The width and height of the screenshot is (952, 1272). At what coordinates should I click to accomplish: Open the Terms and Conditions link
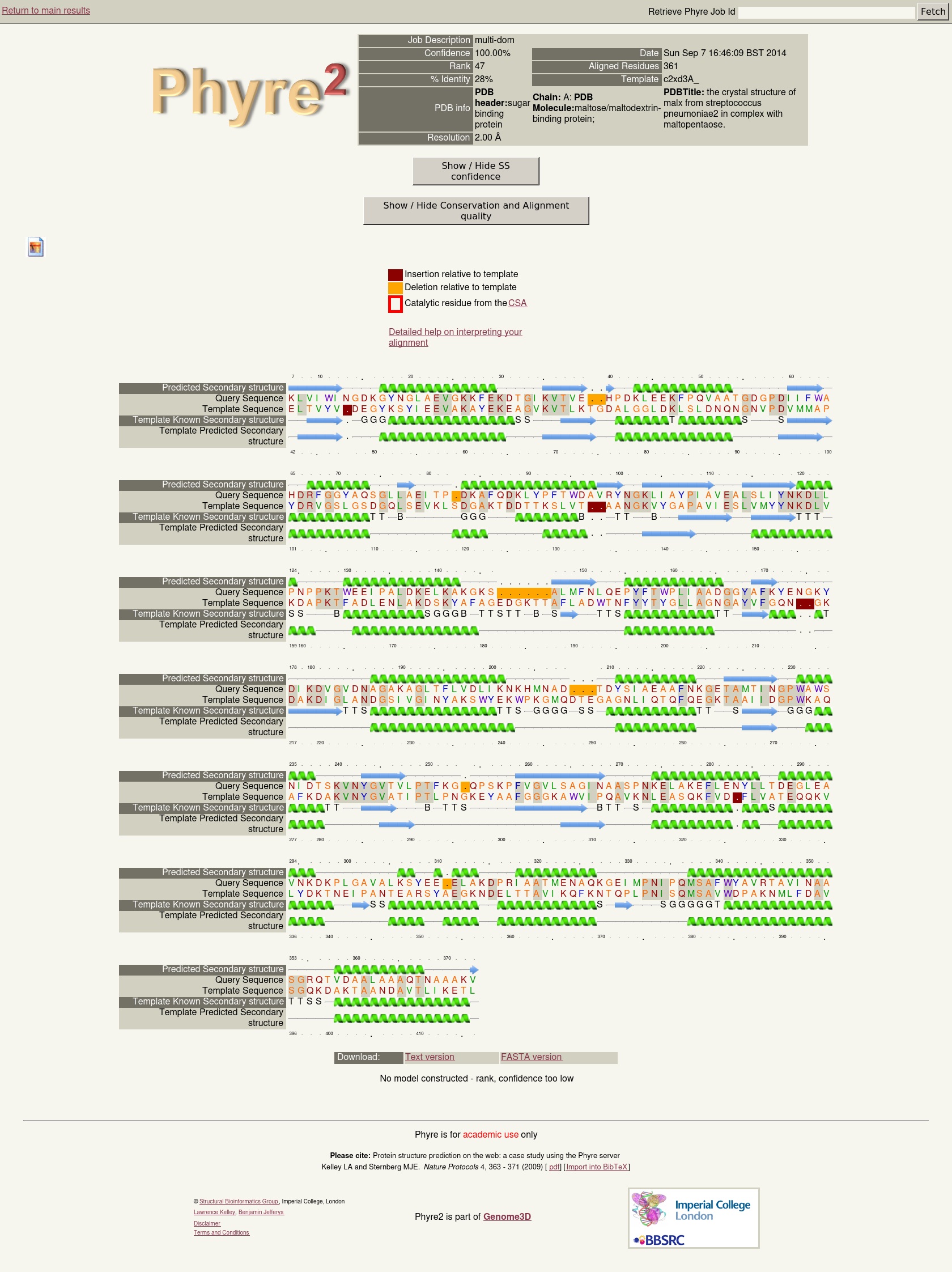click(222, 1232)
